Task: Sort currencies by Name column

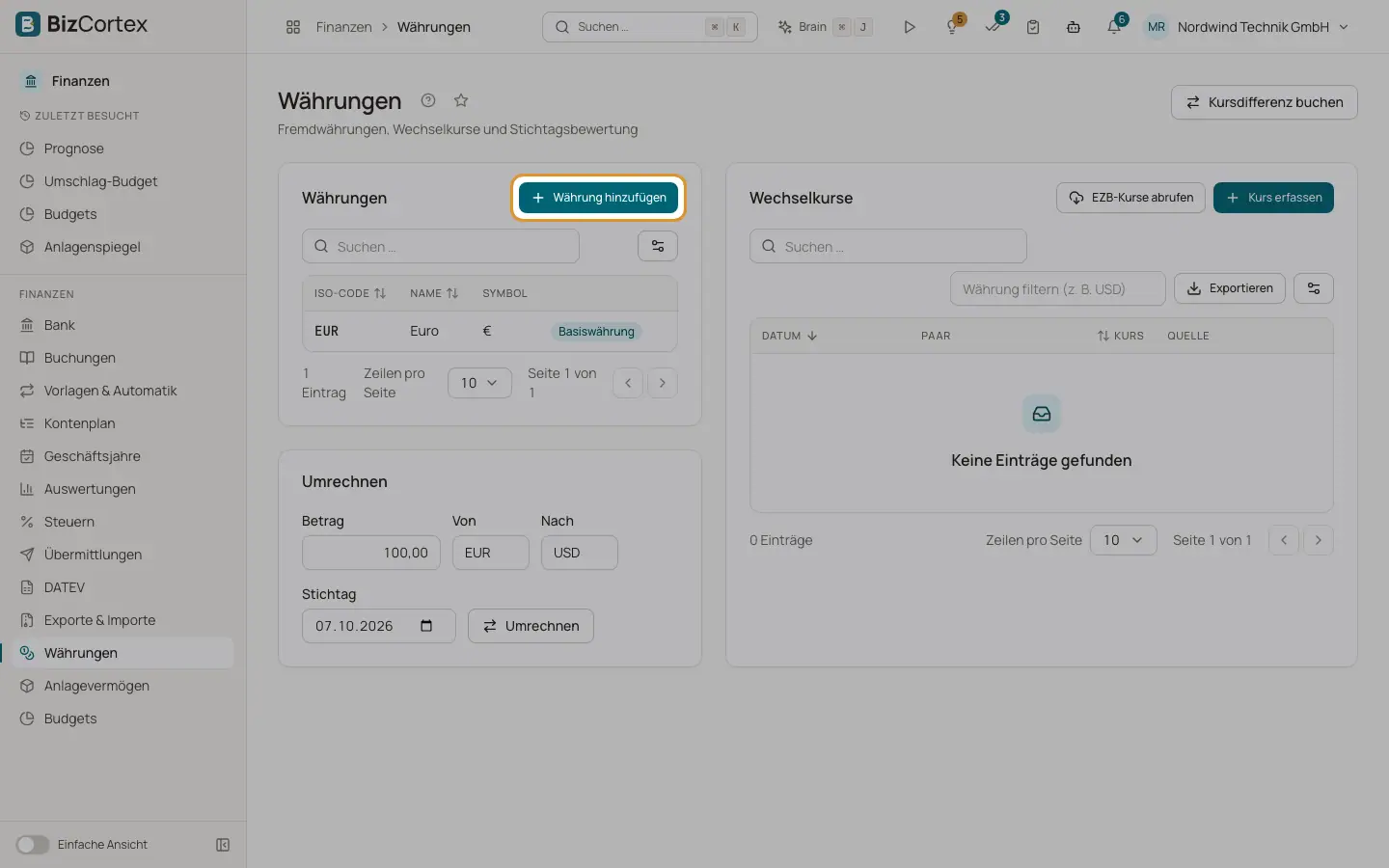Action: [434, 293]
